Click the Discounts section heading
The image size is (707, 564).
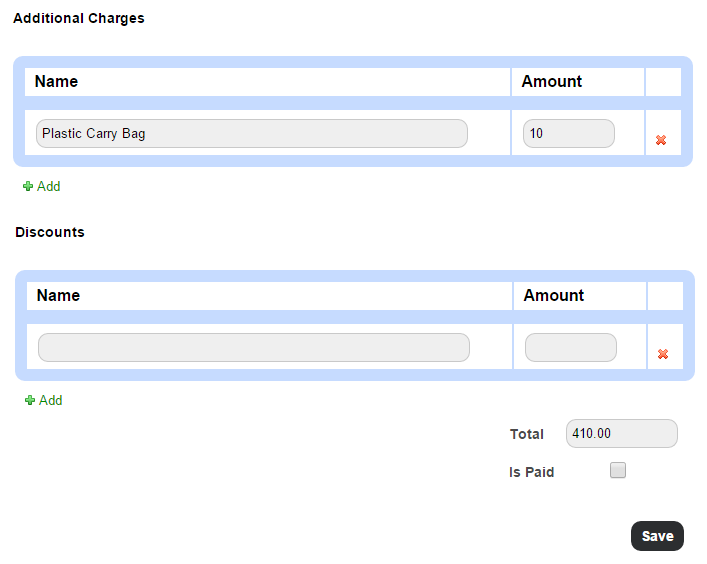(50, 232)
